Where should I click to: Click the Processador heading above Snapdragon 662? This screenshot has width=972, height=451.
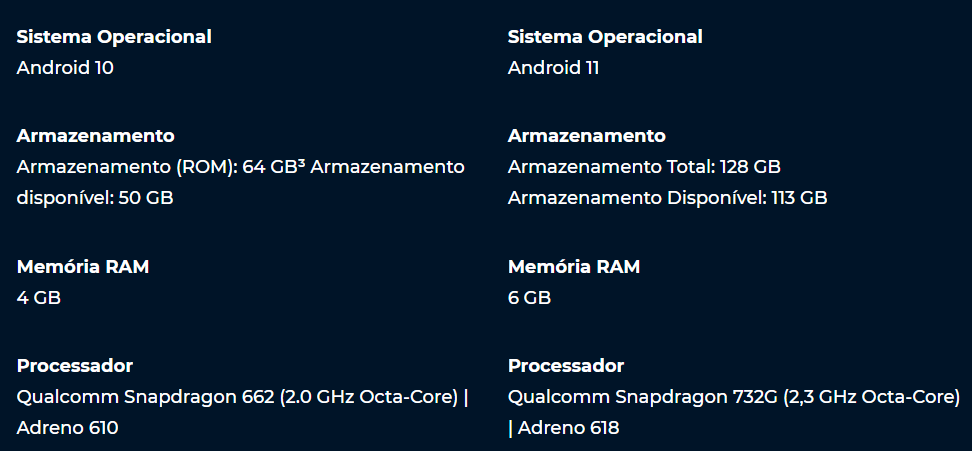pos(75,366)
